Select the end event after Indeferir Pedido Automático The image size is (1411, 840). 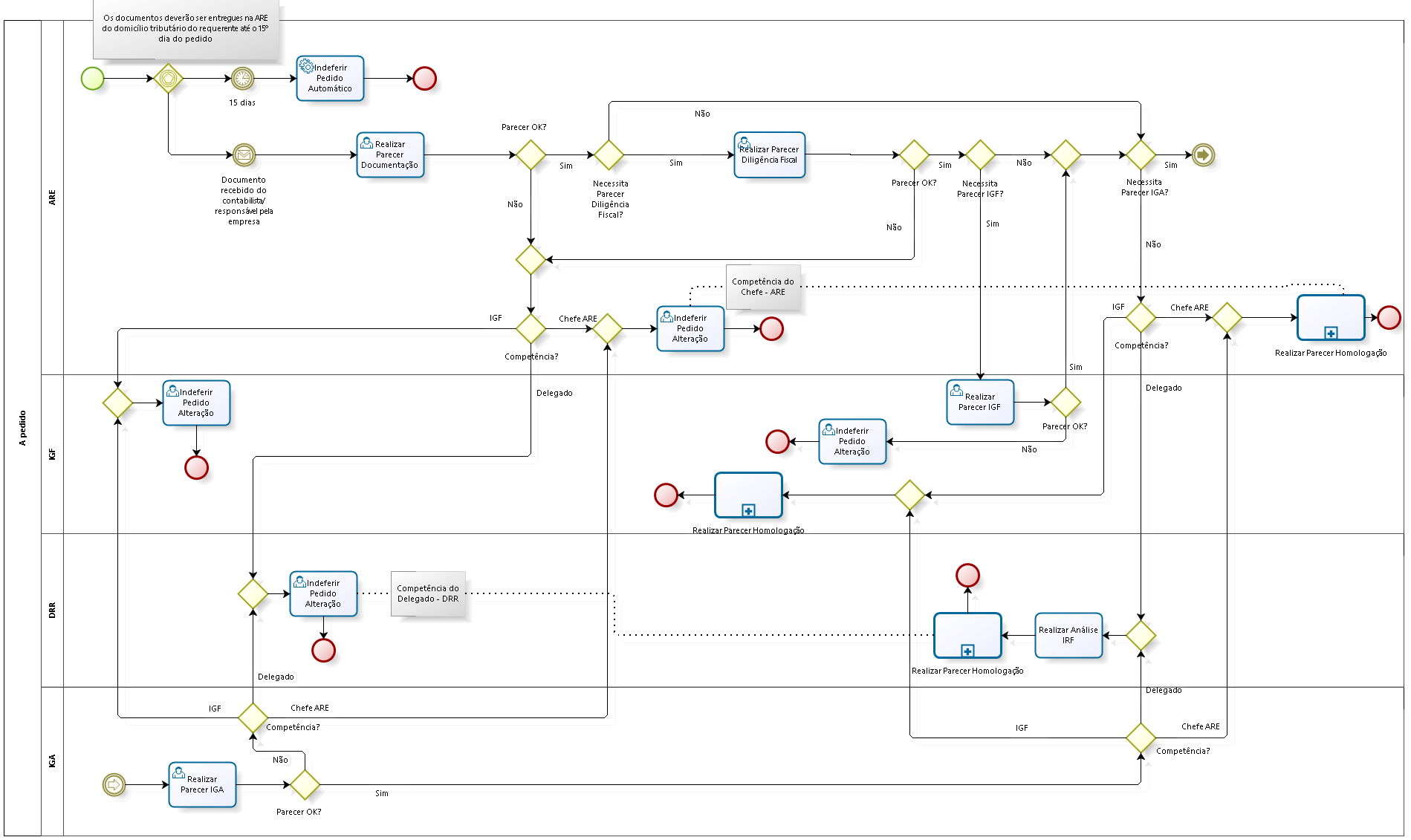tap(424, 78)
